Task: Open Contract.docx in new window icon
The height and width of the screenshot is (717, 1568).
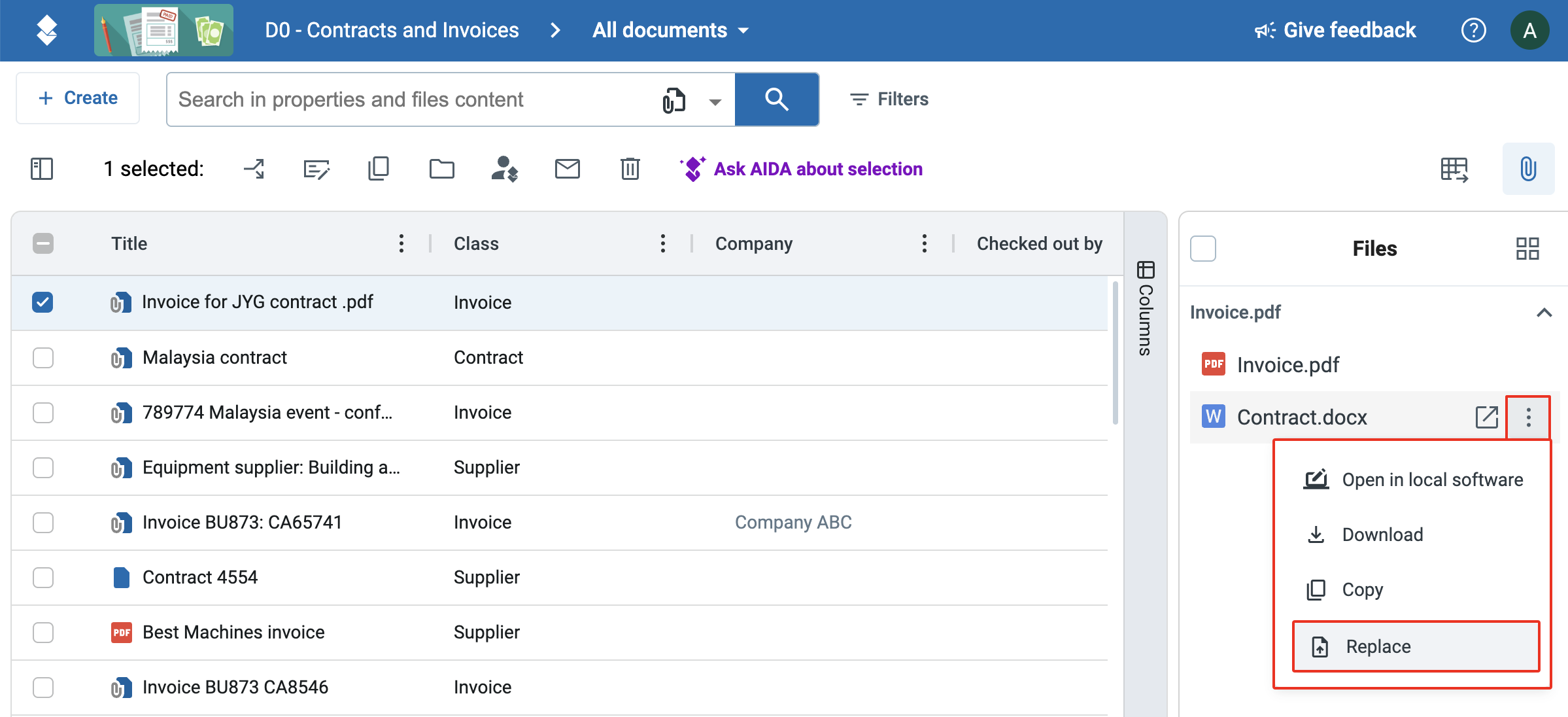Action: (x=1487, y=417)
